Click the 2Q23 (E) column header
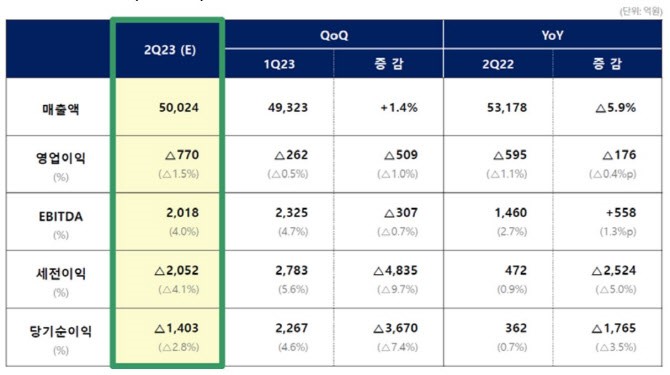This screenshot has height=375, width=670. pyautogui.click(x=170, y=50)
